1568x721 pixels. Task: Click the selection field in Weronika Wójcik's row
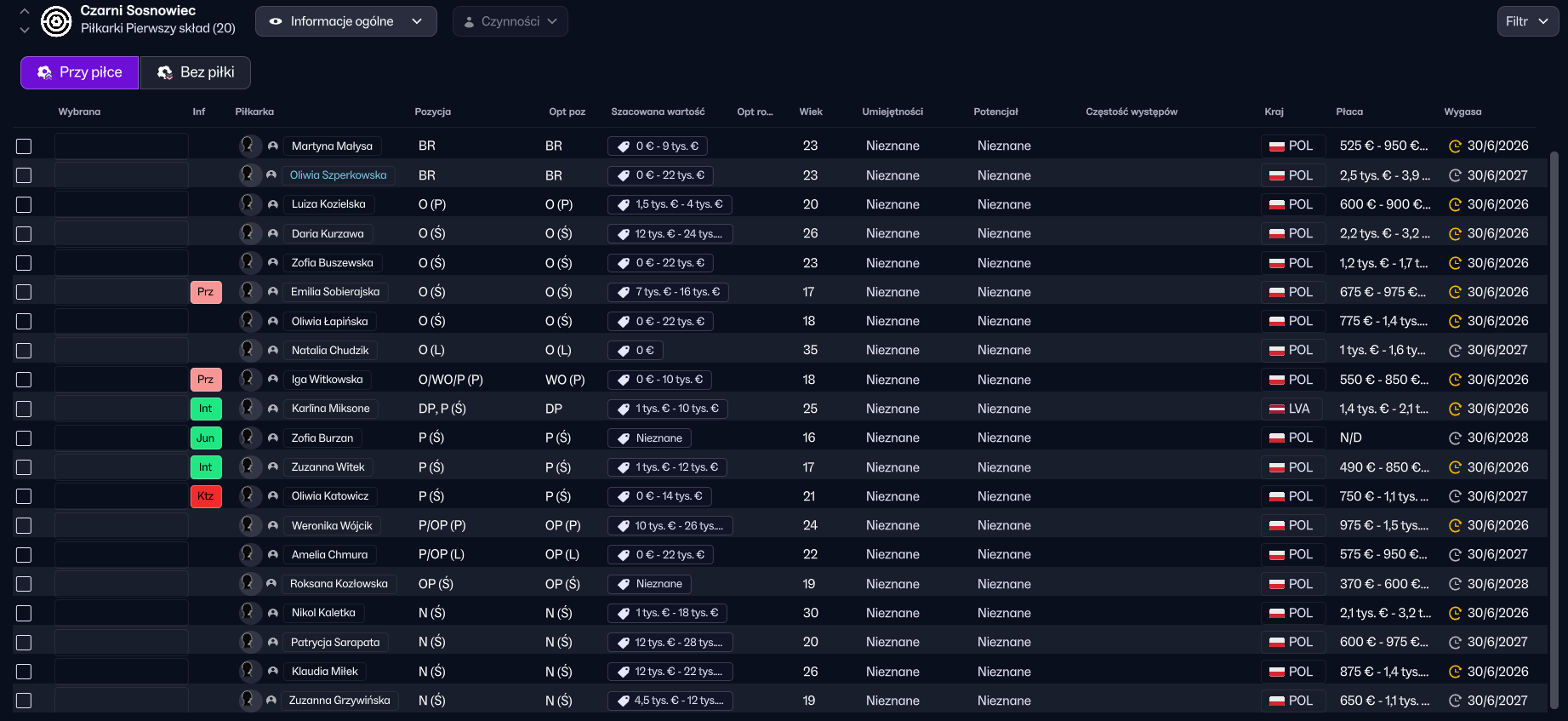pyautogui.click(x=122, y=525)
